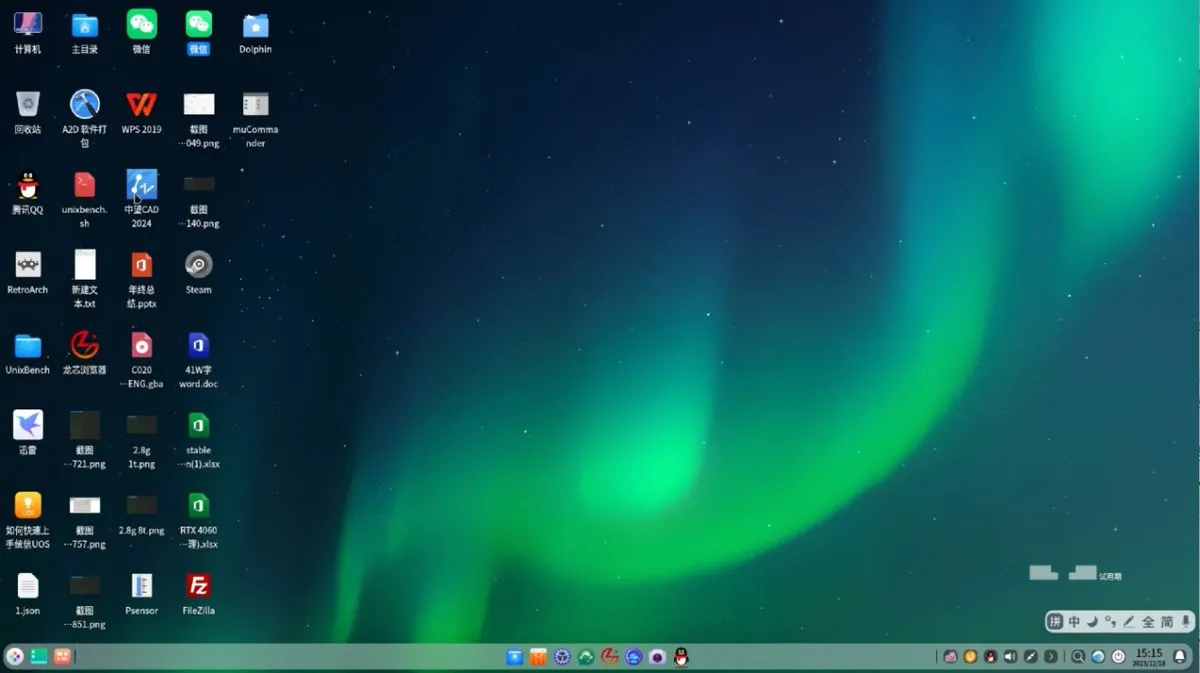Screen dimensions: 1200x673
Task: Open the launcher menu in the taskbar
Action: click(15, 656)
